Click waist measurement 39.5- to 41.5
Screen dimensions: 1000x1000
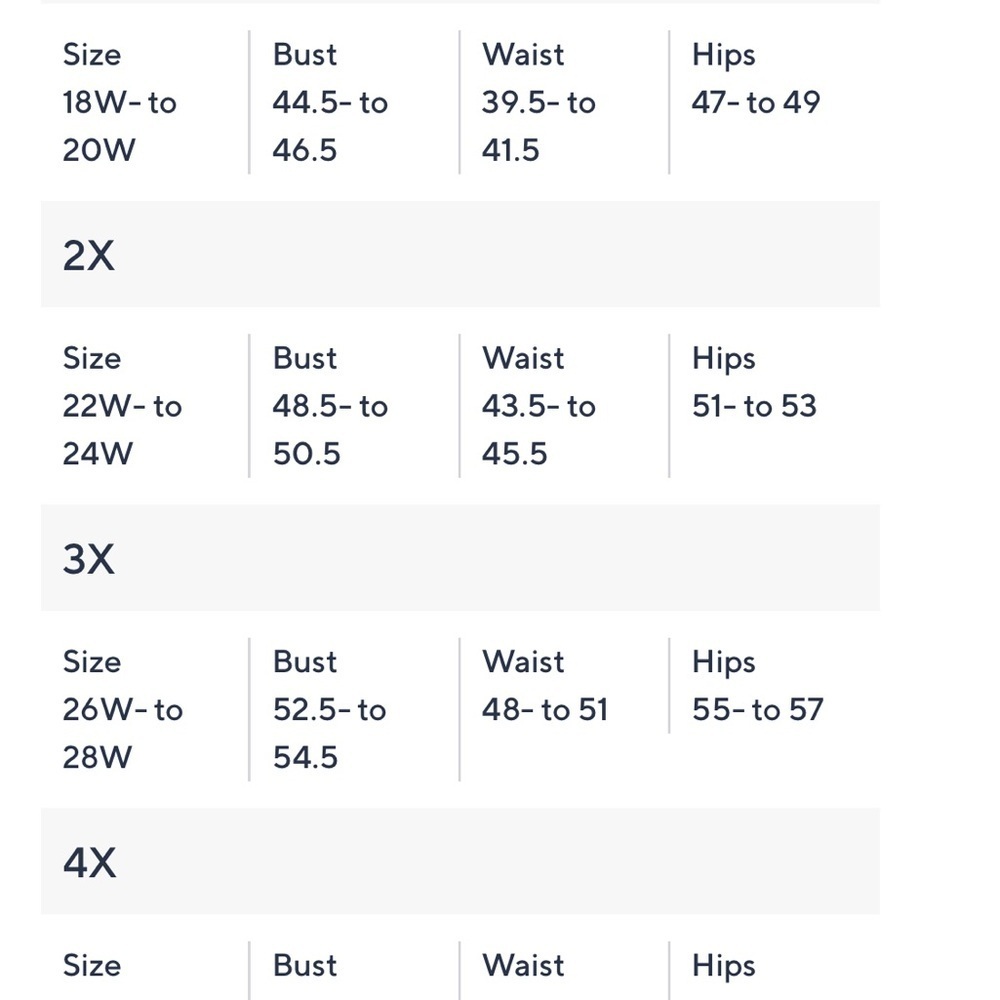point(539,126)
